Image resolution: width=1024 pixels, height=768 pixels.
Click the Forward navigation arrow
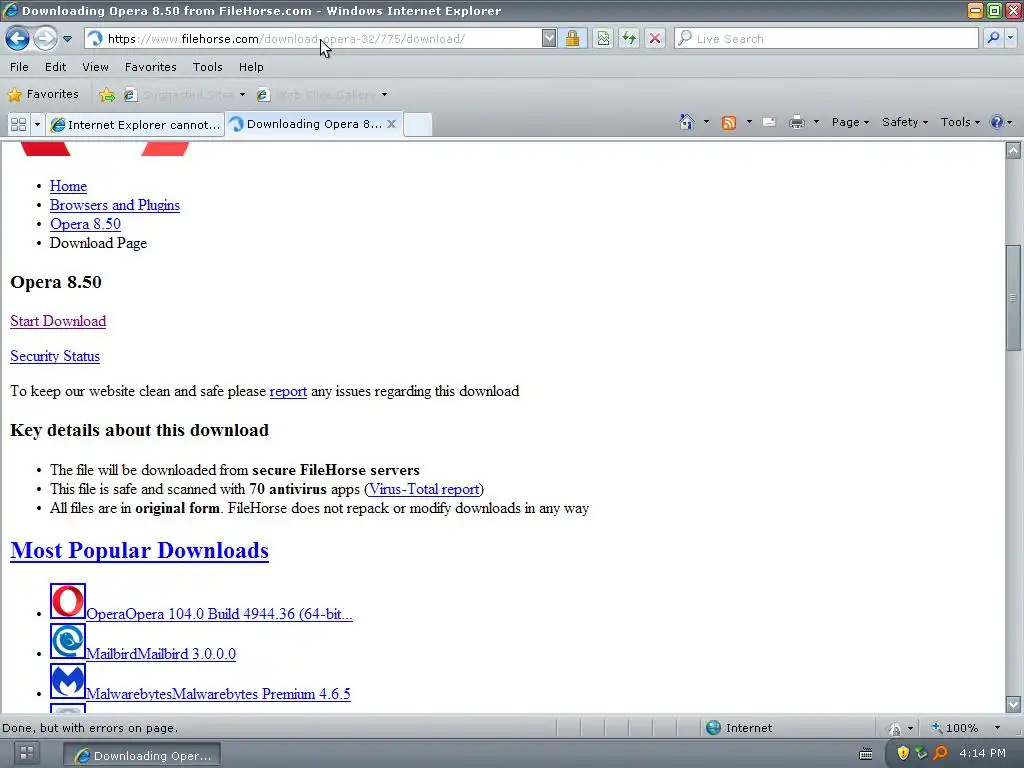[45, 39]
